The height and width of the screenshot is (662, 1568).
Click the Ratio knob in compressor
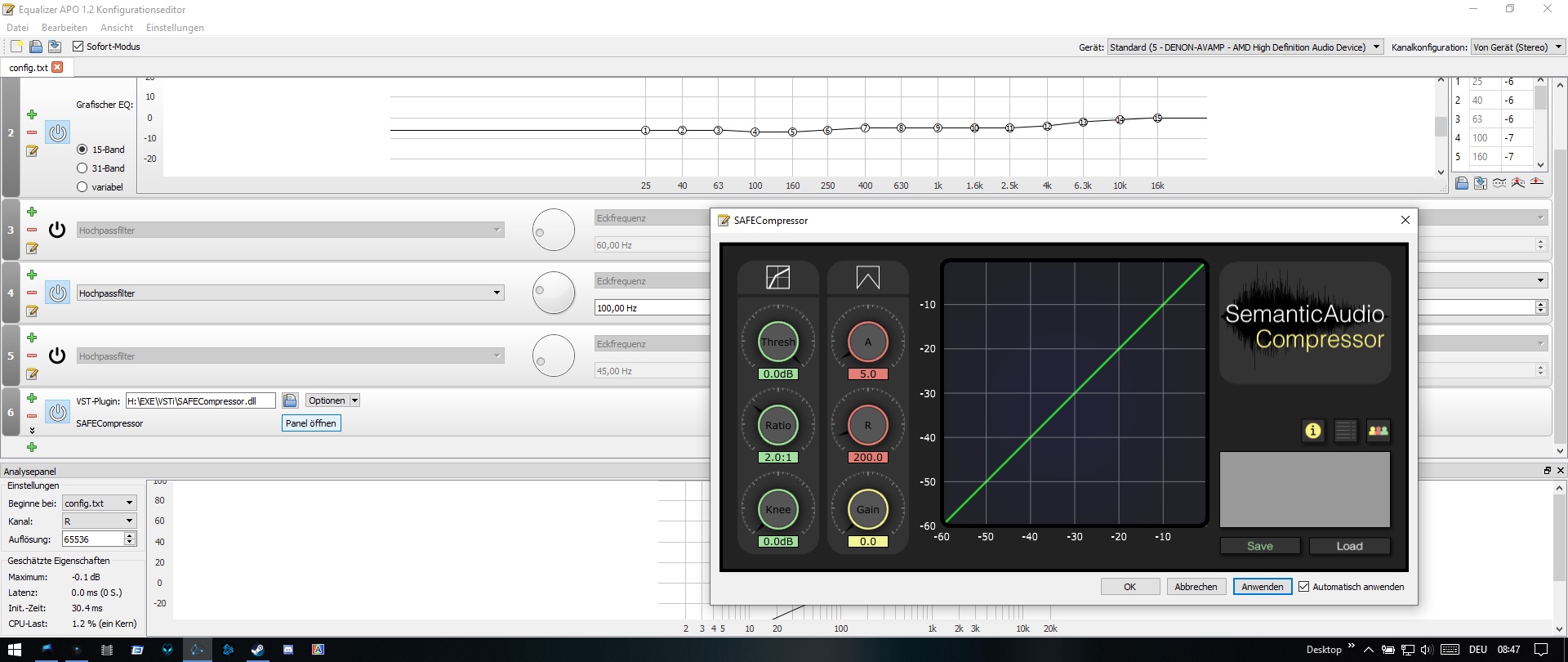click(778, 425)
